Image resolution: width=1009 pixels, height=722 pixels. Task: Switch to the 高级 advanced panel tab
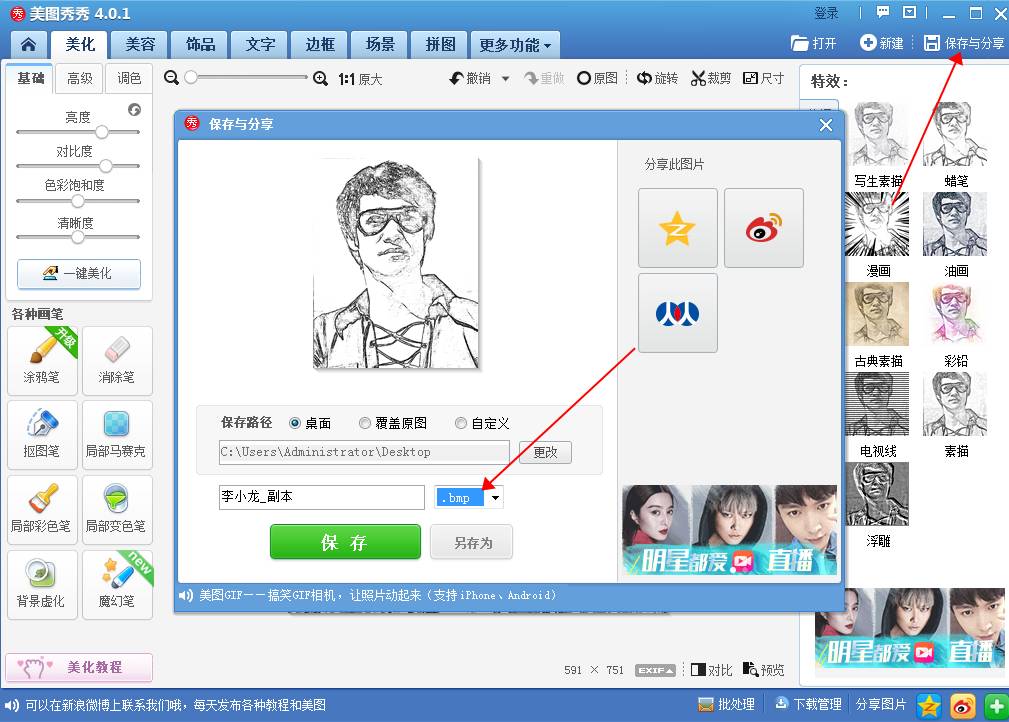point(79,78)
